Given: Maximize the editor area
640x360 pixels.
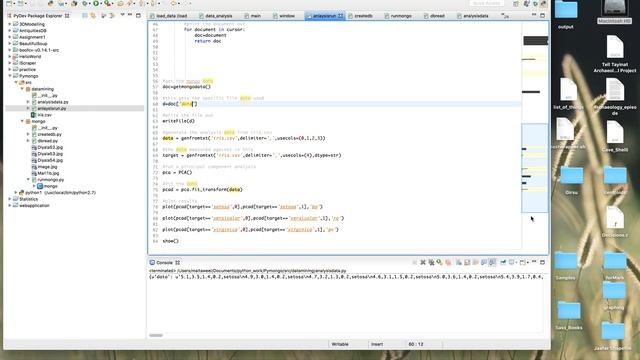Looking at the screenshot, I should (542, 15).
